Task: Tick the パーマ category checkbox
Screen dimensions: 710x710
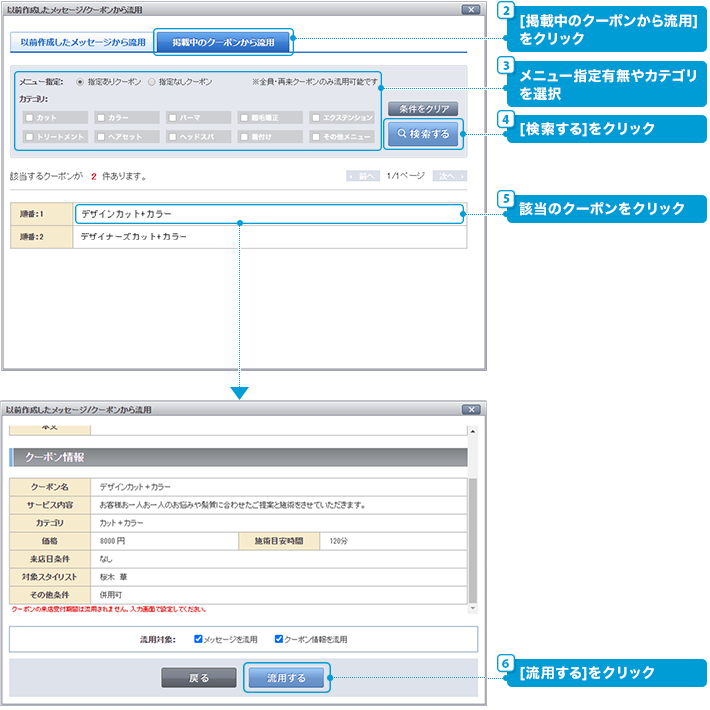Action: [172, 118]
